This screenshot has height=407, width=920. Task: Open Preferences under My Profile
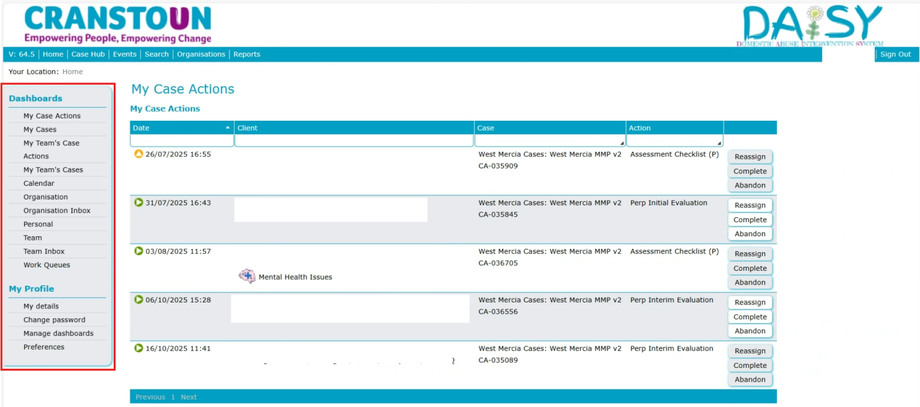(x=43, y=347)
